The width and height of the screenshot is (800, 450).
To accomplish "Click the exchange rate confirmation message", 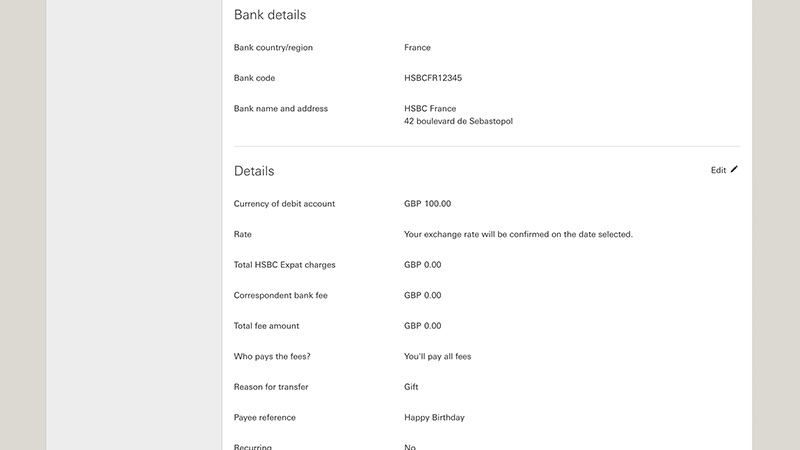I will pyautogui.click(x=518, y=234).
